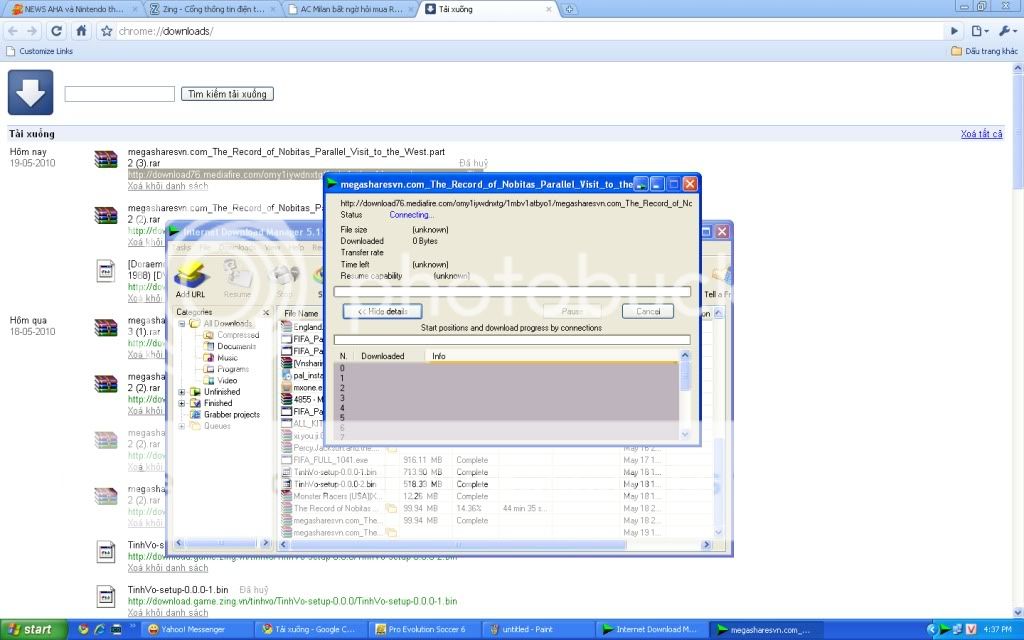The height and width of the screenshot is (640, 1024).
Task: Cancel the connecting download
Action: coord(648,312)
